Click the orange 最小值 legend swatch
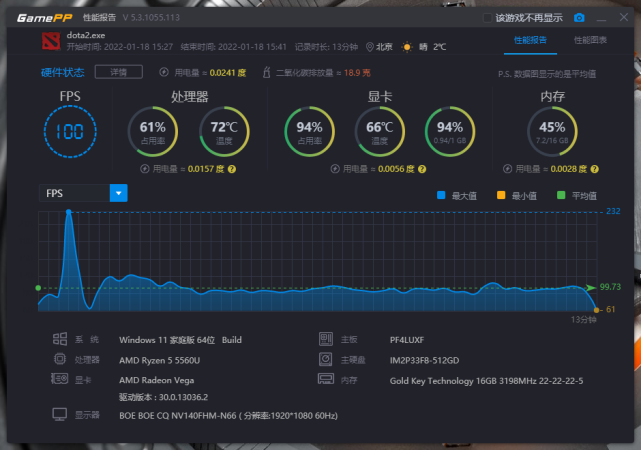641x450 pixels. tap(501, 195)
